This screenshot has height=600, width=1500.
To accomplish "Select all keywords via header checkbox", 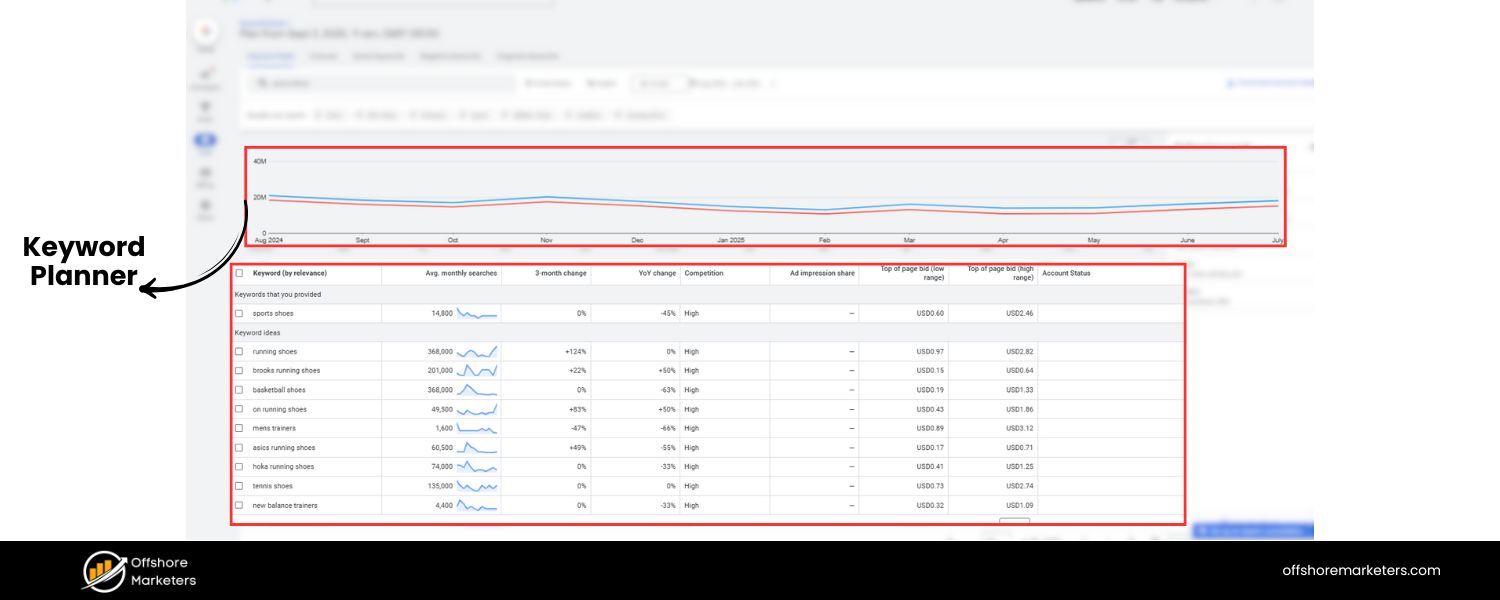I will coord(239,272).
